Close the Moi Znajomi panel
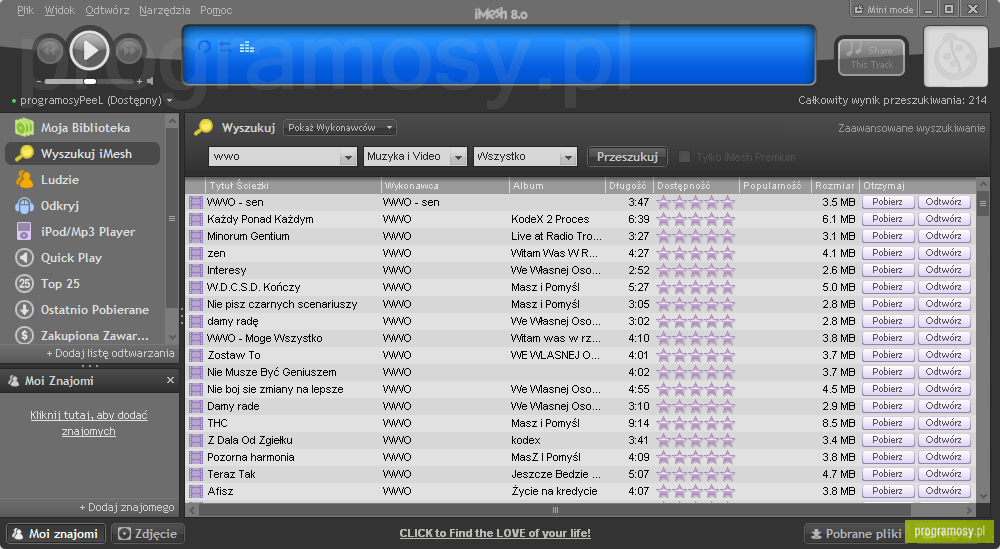 point(170,380)
